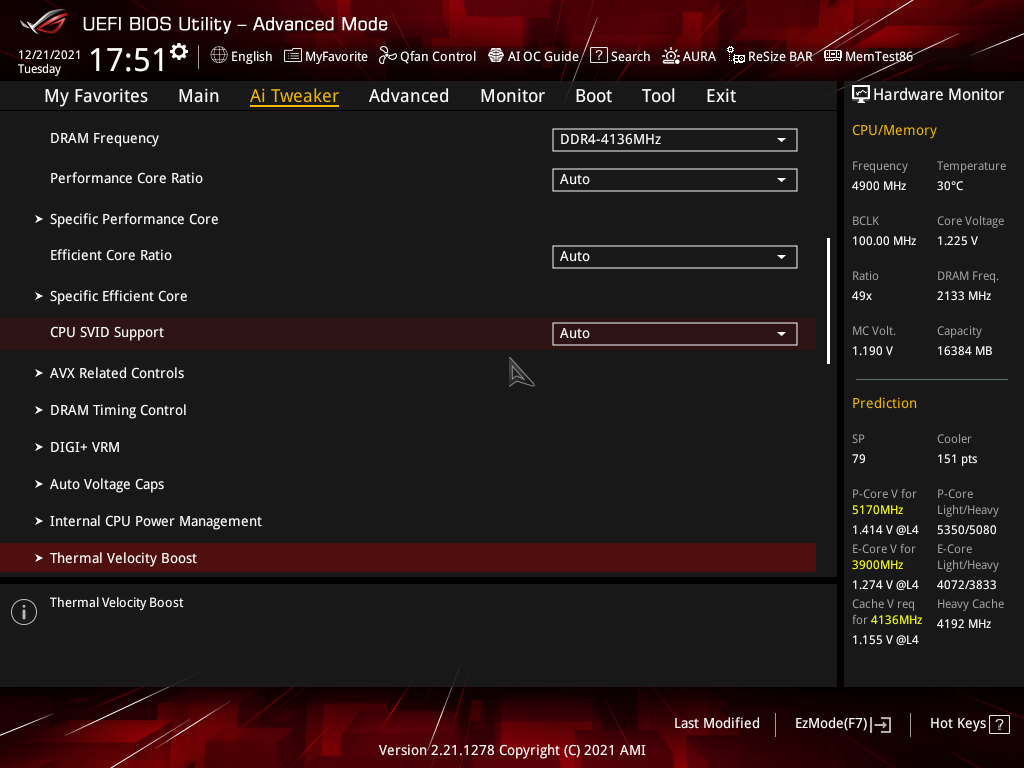Select English language label
The image size is (1024, 768).
coord(251,57)
